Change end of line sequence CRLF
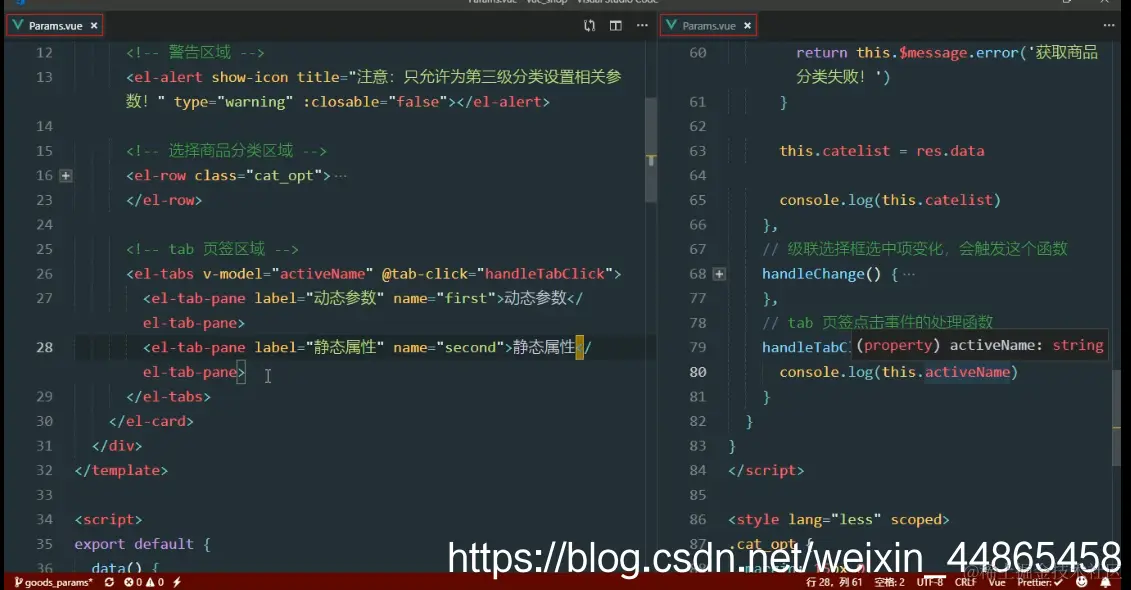The width and height of the screenshot is (1131, 590). [965, 582]
